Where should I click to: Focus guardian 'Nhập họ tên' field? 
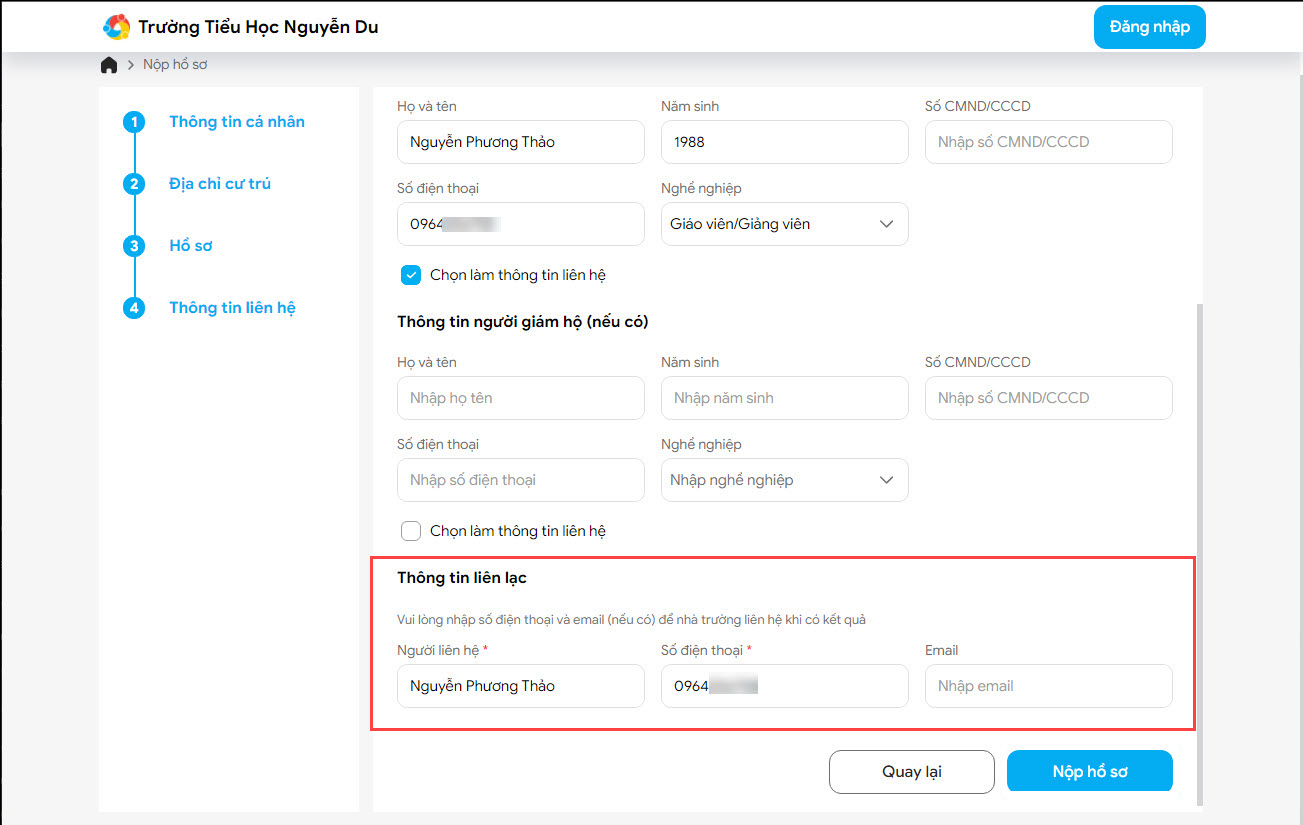520,398
